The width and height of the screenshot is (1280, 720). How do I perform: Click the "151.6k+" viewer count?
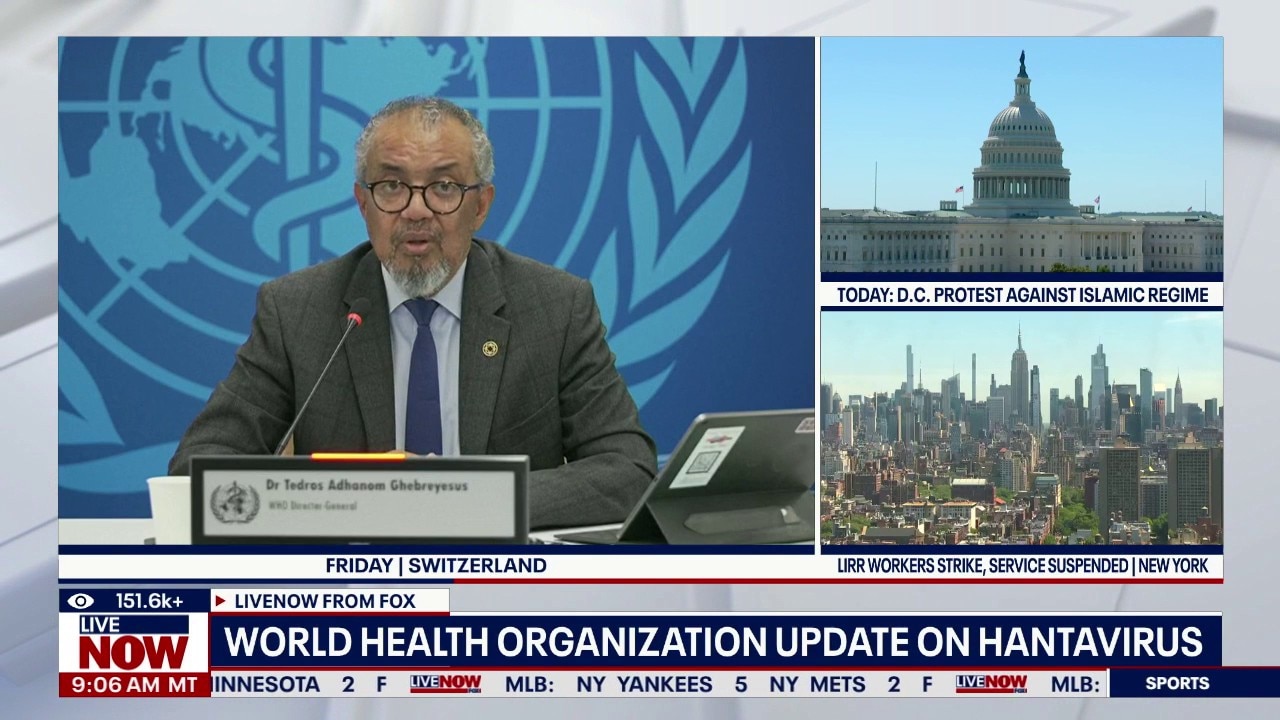point(149,601)
